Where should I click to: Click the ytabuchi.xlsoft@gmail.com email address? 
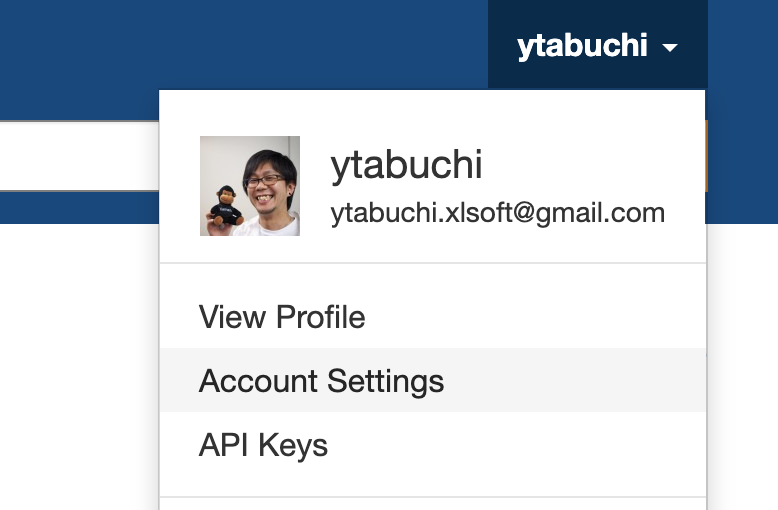(x=498, y=213)
